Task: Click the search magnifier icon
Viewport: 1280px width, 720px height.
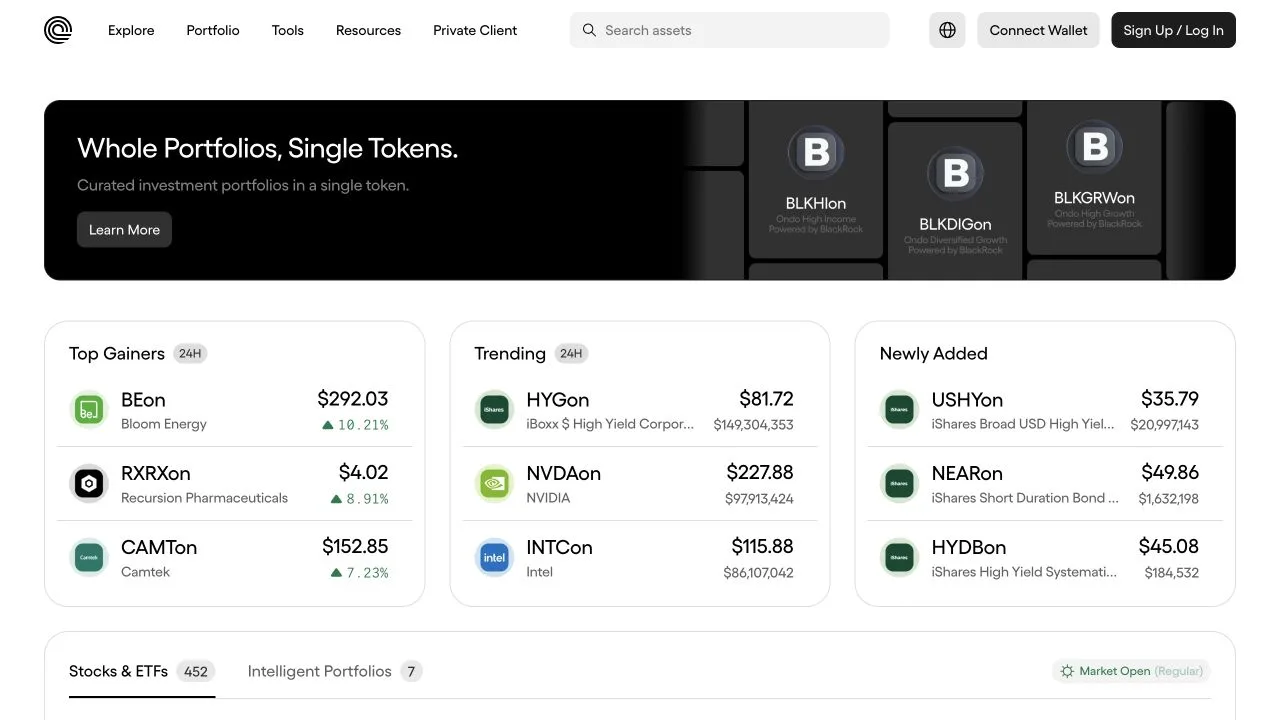Action: point(589,30)
